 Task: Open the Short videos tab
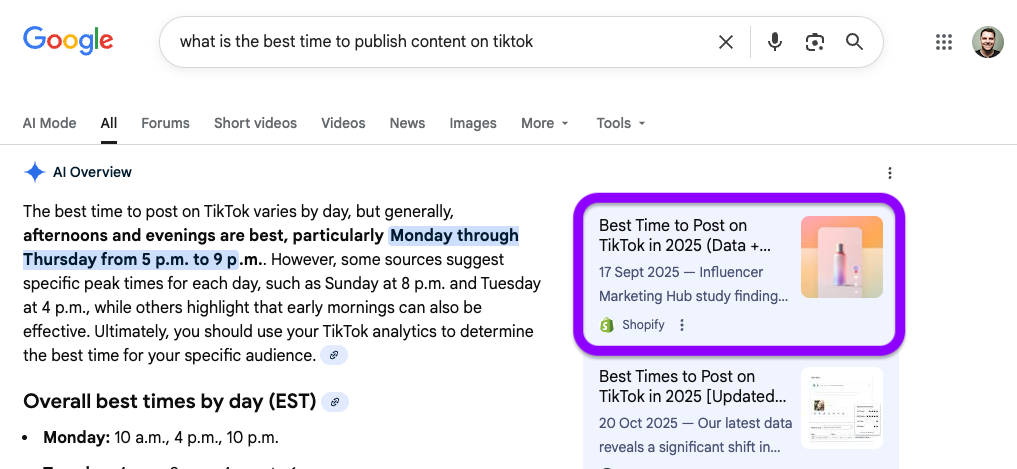[x=255, y=123]
